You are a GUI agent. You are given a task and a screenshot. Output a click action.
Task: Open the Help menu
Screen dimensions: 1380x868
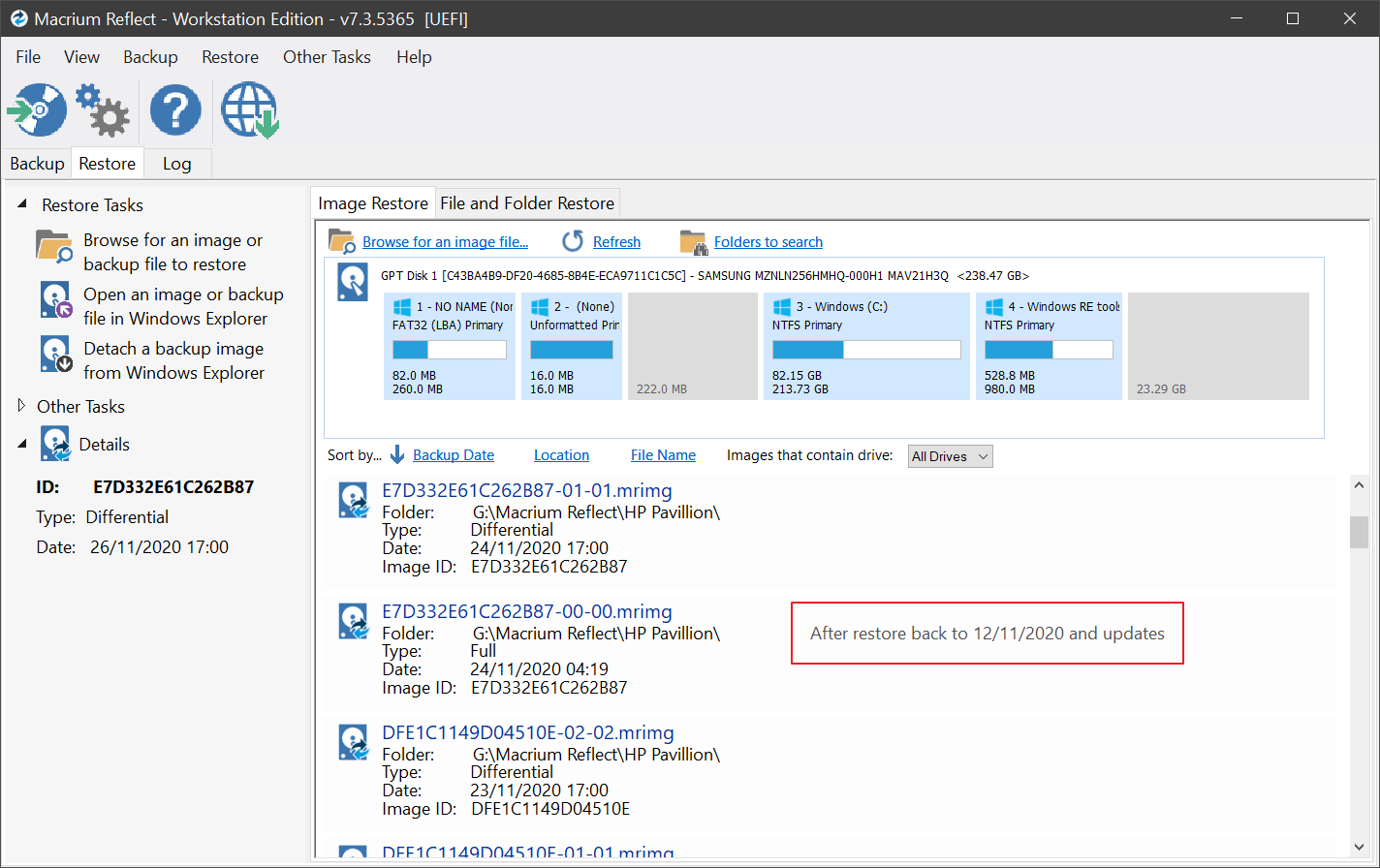point(414,57)
